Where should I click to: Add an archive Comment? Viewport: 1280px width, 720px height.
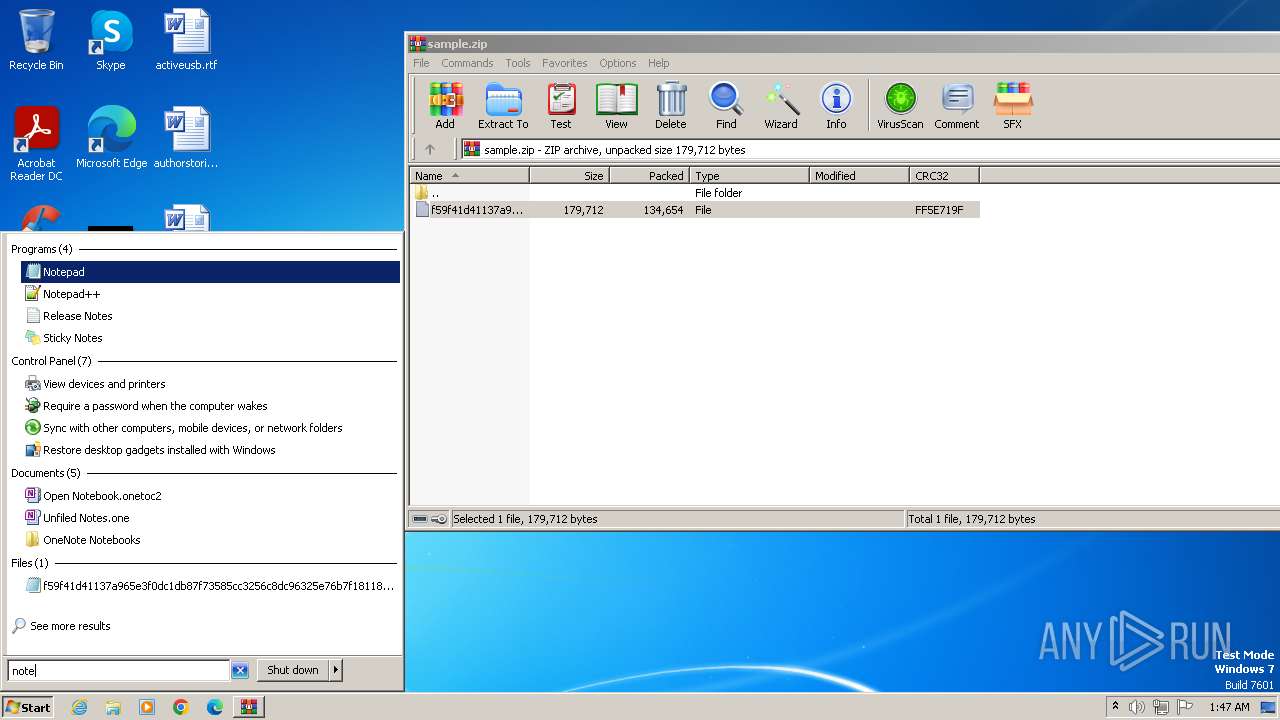(x=957, y=106)
